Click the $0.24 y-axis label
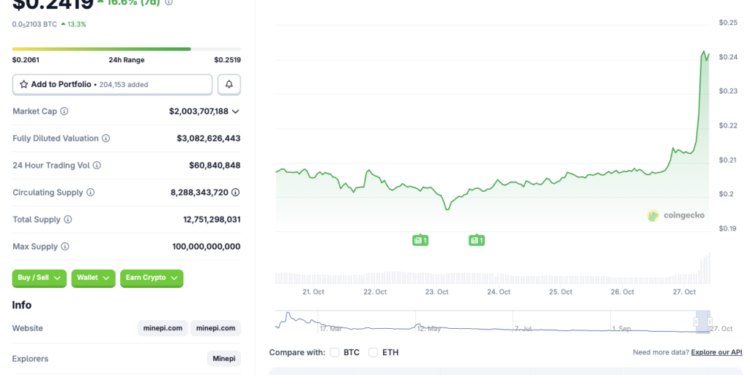This screenshot has height=375, width=750. point(728,57)
